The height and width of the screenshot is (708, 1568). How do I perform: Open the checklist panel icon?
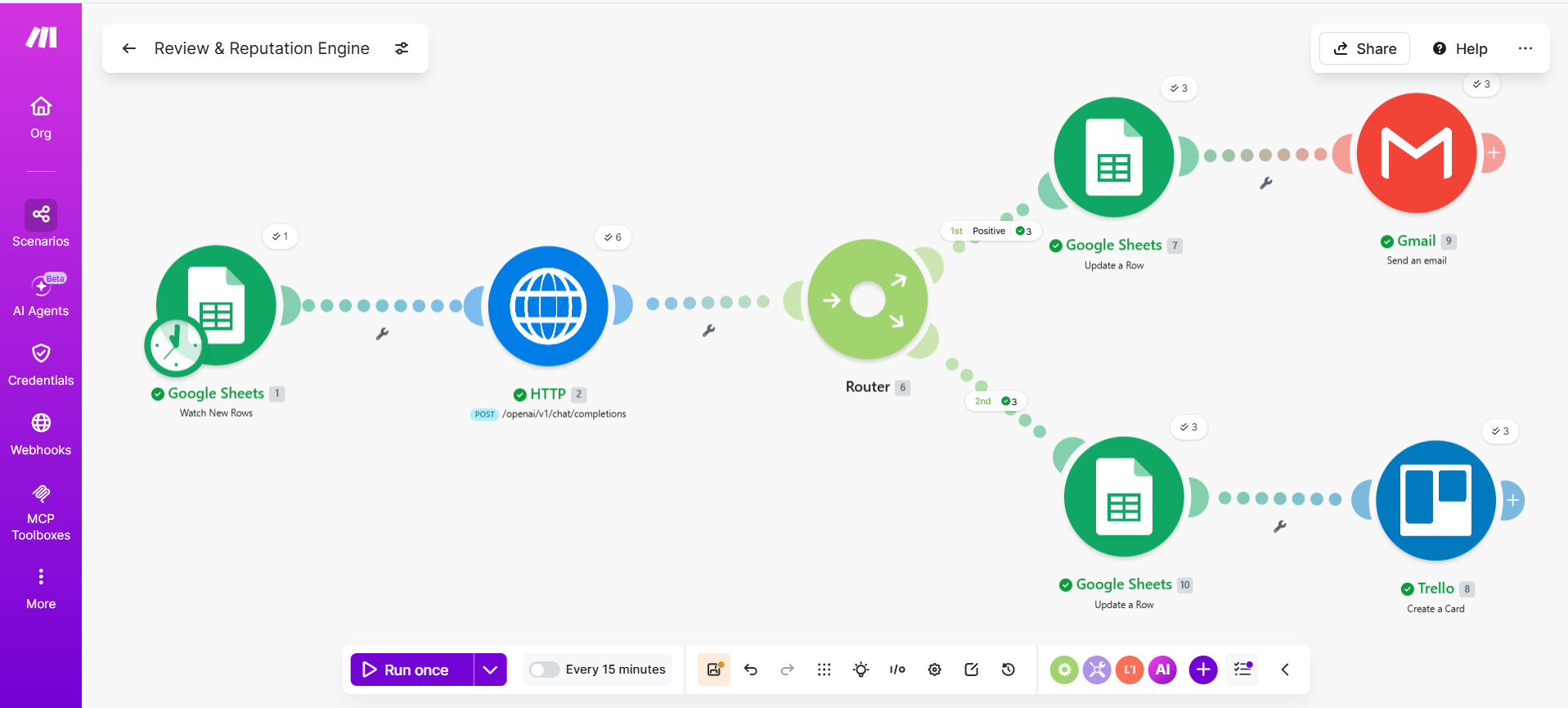point(1243,670)
